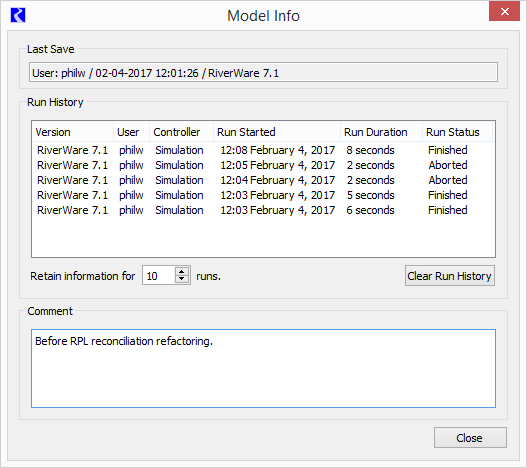Click into the Comment text box

pyautogui.click(x=263, y=368)
